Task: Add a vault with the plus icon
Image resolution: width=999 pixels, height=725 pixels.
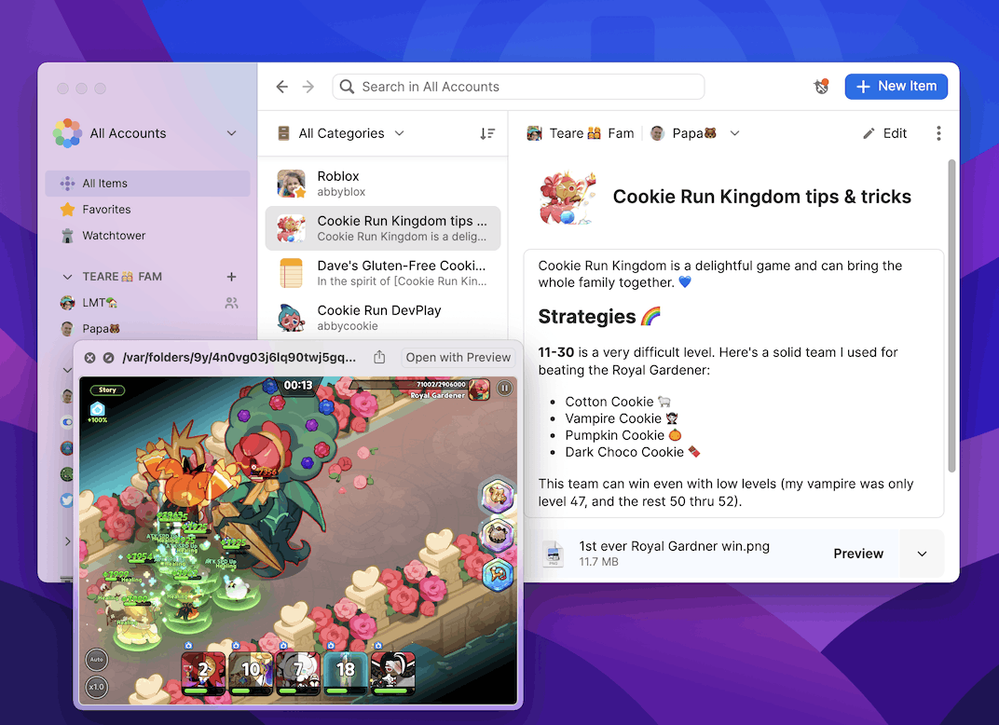Action: tap(231, 276)
